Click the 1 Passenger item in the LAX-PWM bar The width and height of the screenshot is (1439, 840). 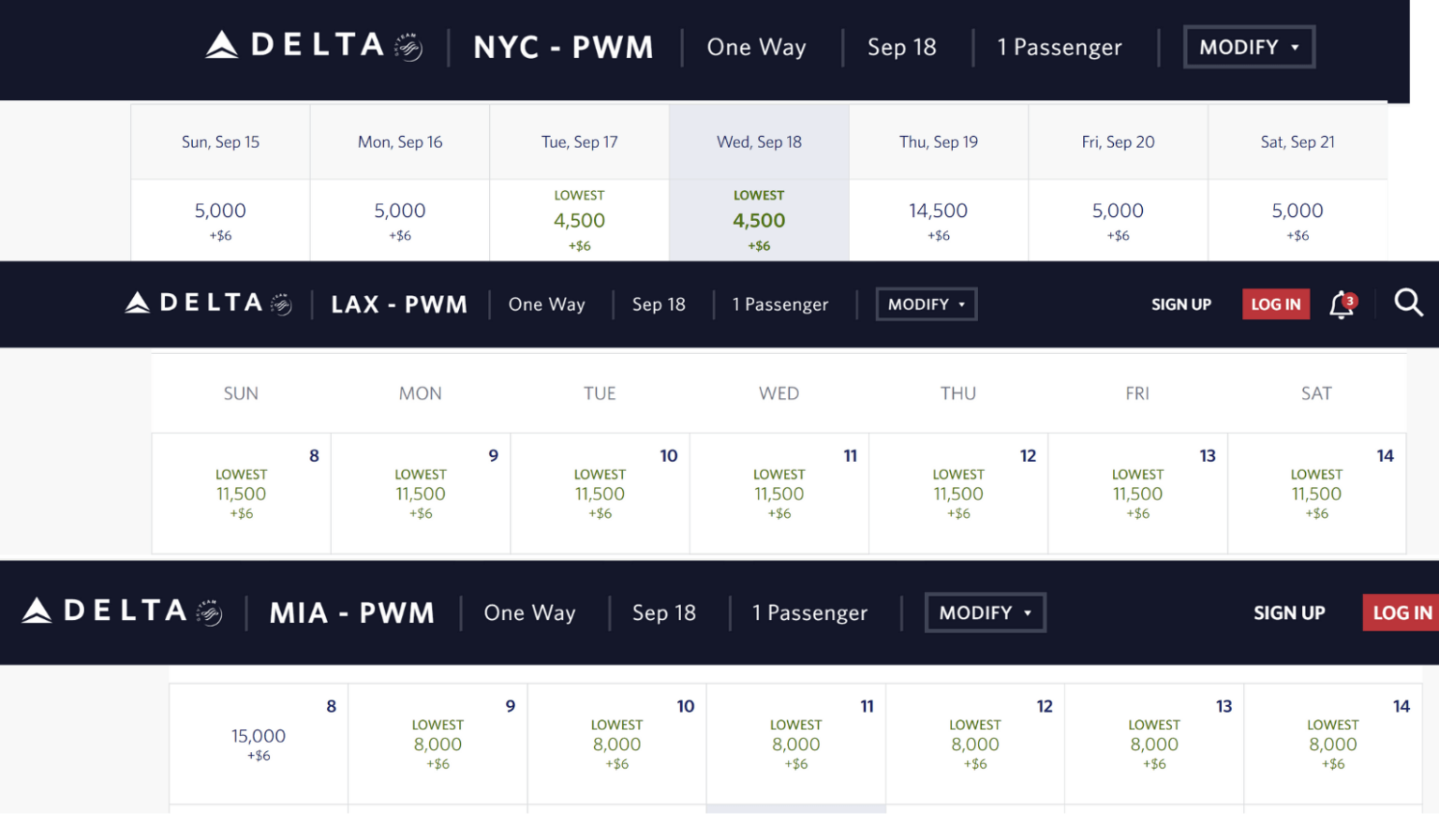780,303
